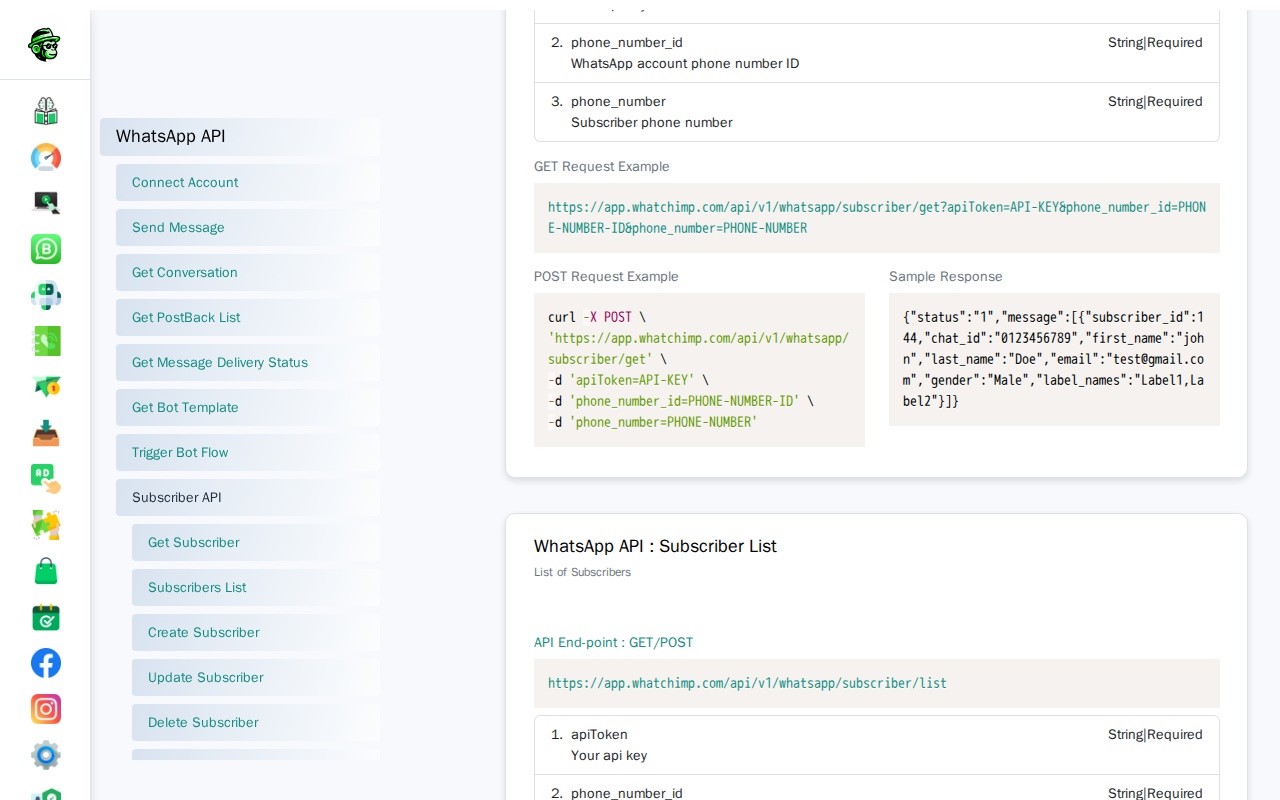Screen dimensions: 1280x800
Task: Open the Trigger Bot Flow link
Action: pos(248,453)
